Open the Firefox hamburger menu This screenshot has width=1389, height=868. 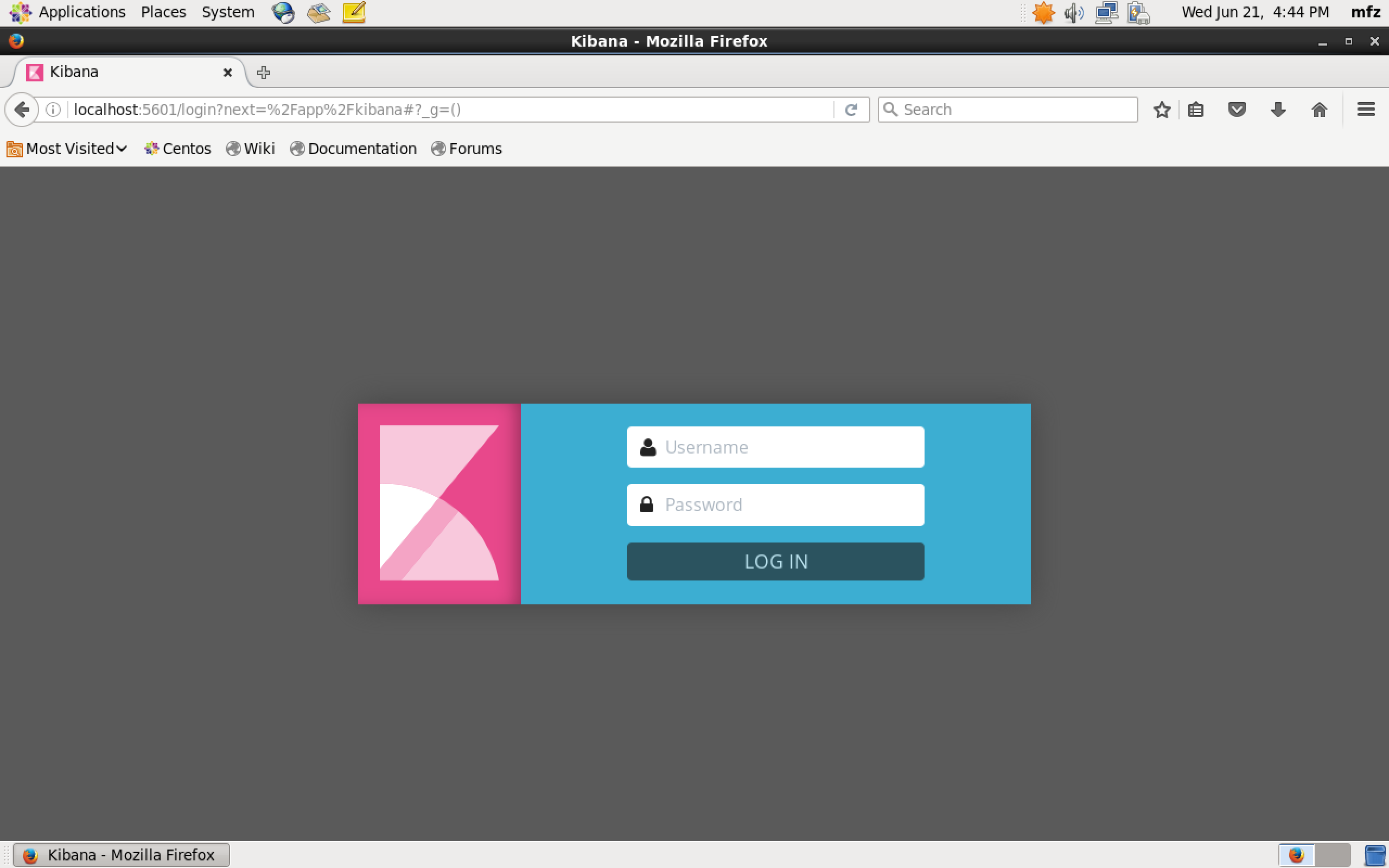[x=1366, y=110]
